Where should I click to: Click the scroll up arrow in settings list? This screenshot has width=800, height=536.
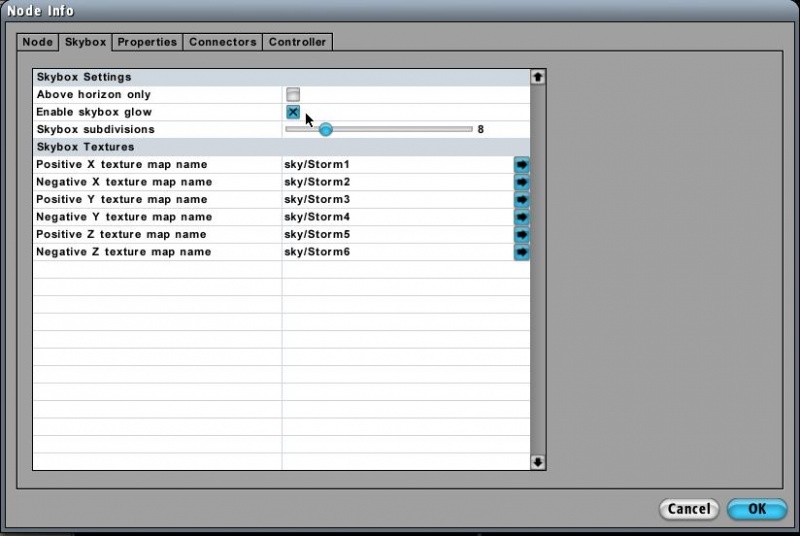click(x=538, y=76)
